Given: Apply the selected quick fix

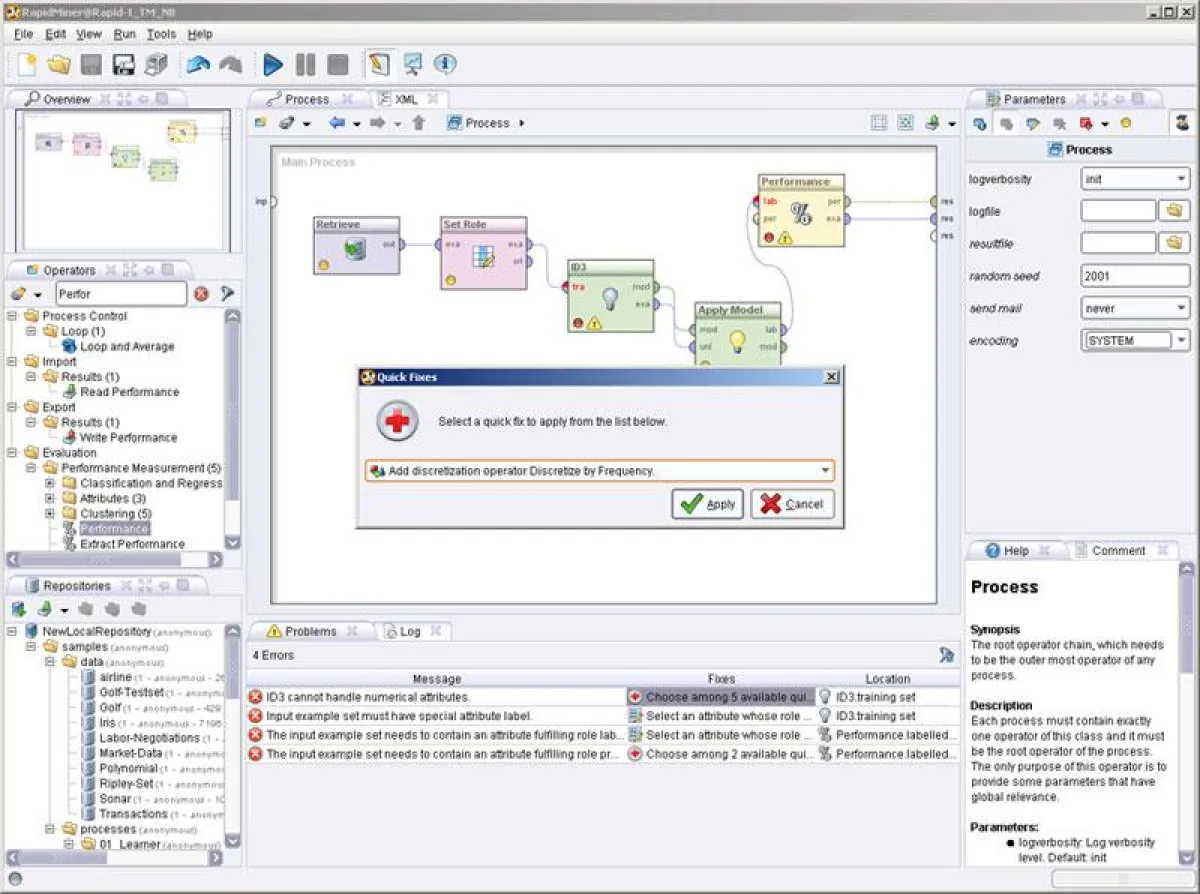Looking at the screenshot, I should 707,504.
